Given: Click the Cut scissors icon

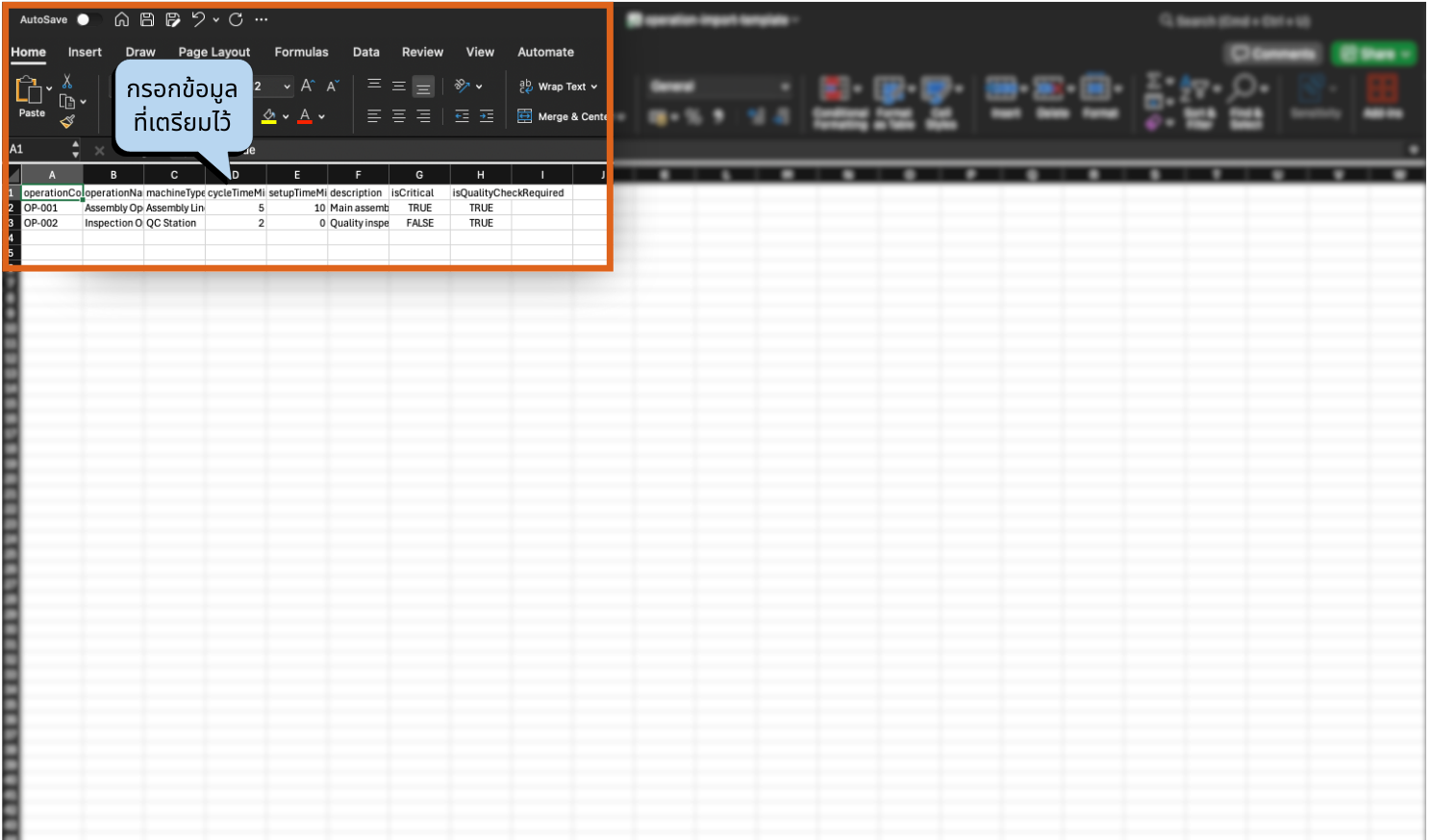Looking at the screenshot, I should [x=67, y=82].
